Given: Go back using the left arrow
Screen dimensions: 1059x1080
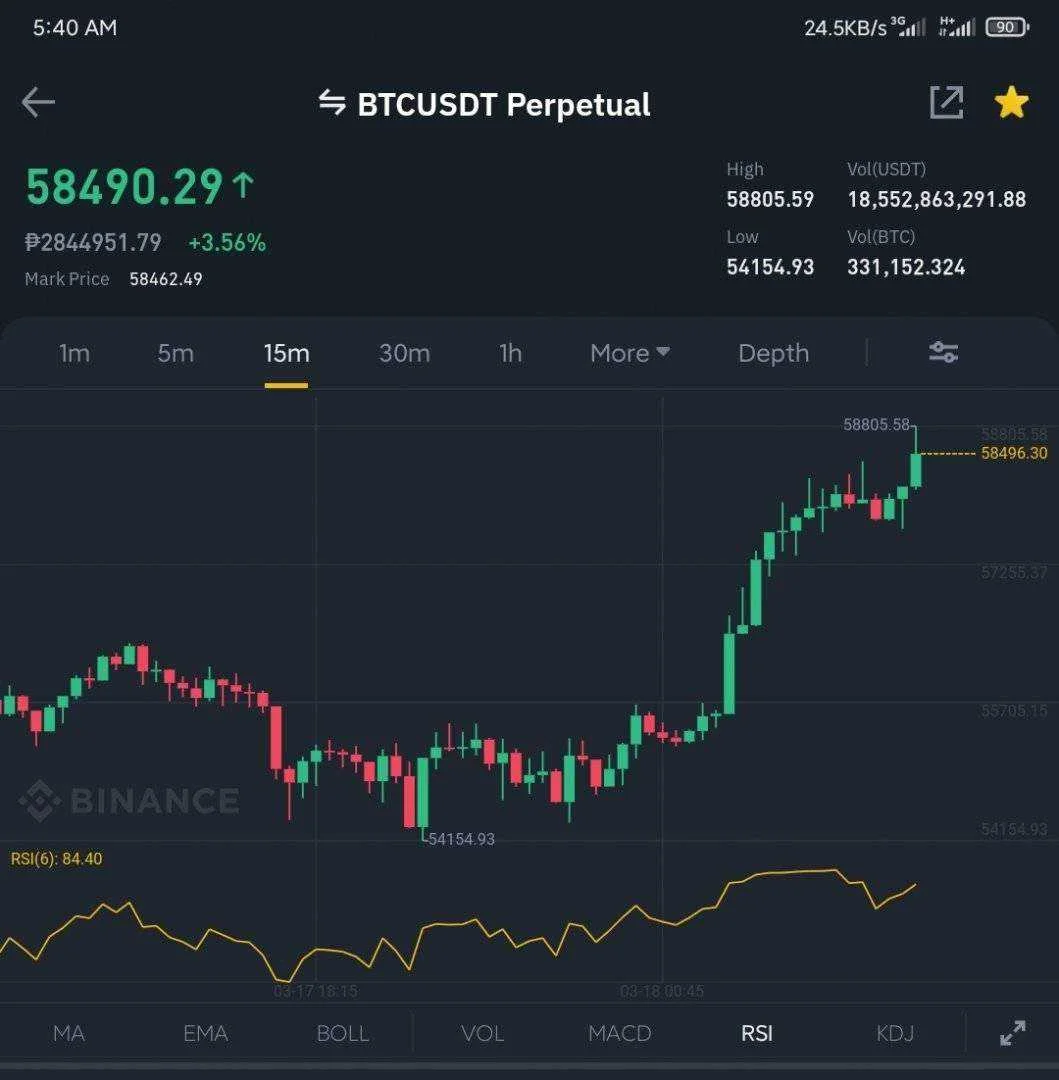Looking at the screenshot, I should click(38, 103).
